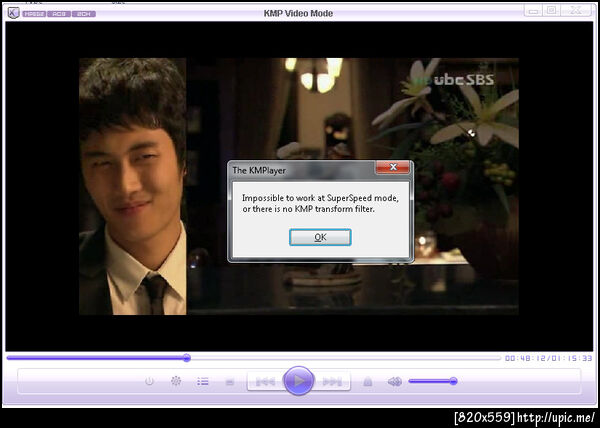
Task: Seek to a later point on progress bar
Action: 346,358
